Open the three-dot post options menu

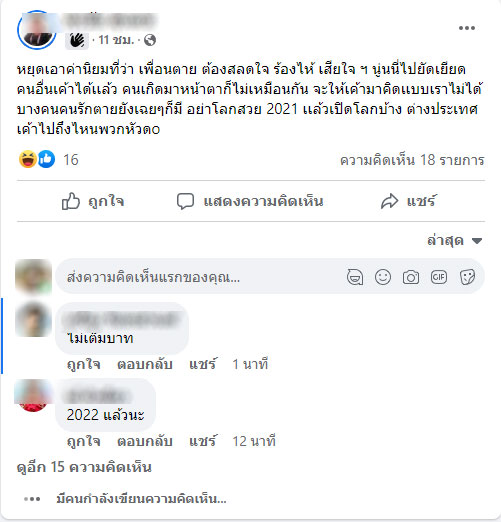pos(467,28)
